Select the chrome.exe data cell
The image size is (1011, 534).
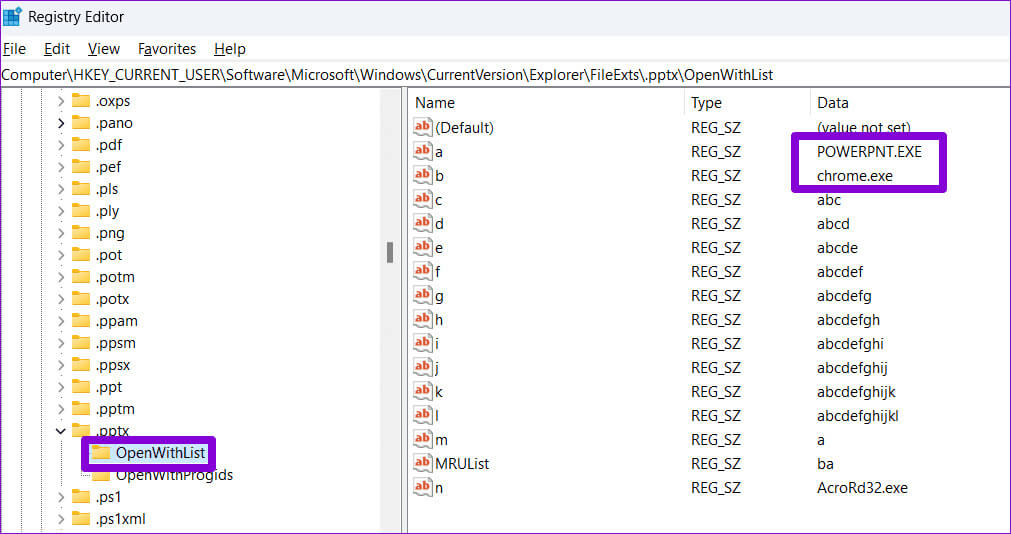coord(854,175)
